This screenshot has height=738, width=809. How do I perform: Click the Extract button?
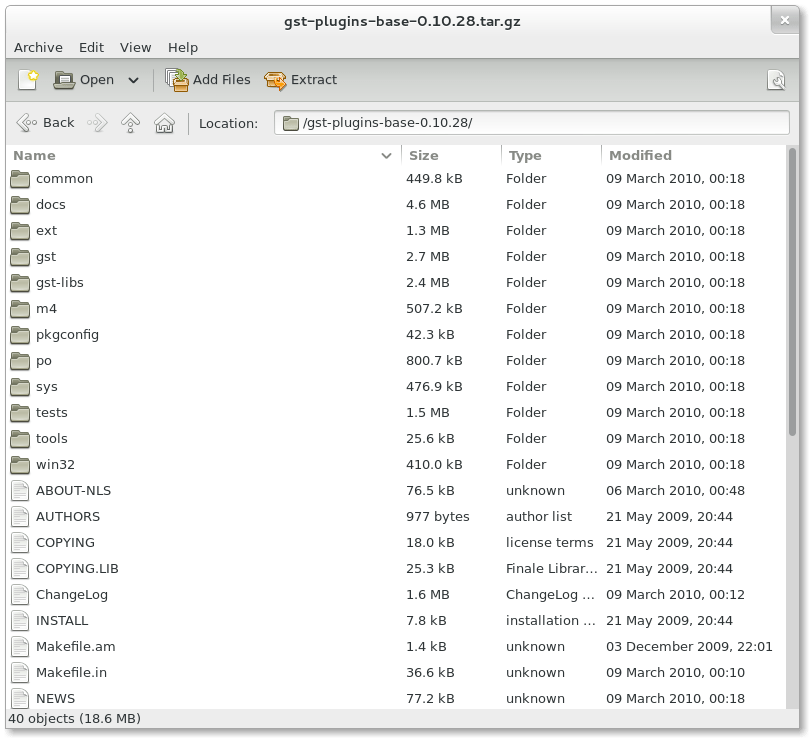coord(300,80)
